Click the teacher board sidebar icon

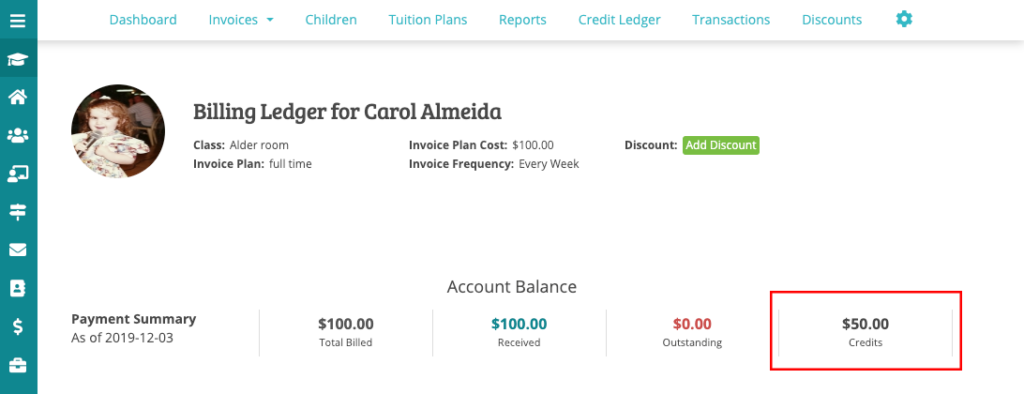point(18,174)
